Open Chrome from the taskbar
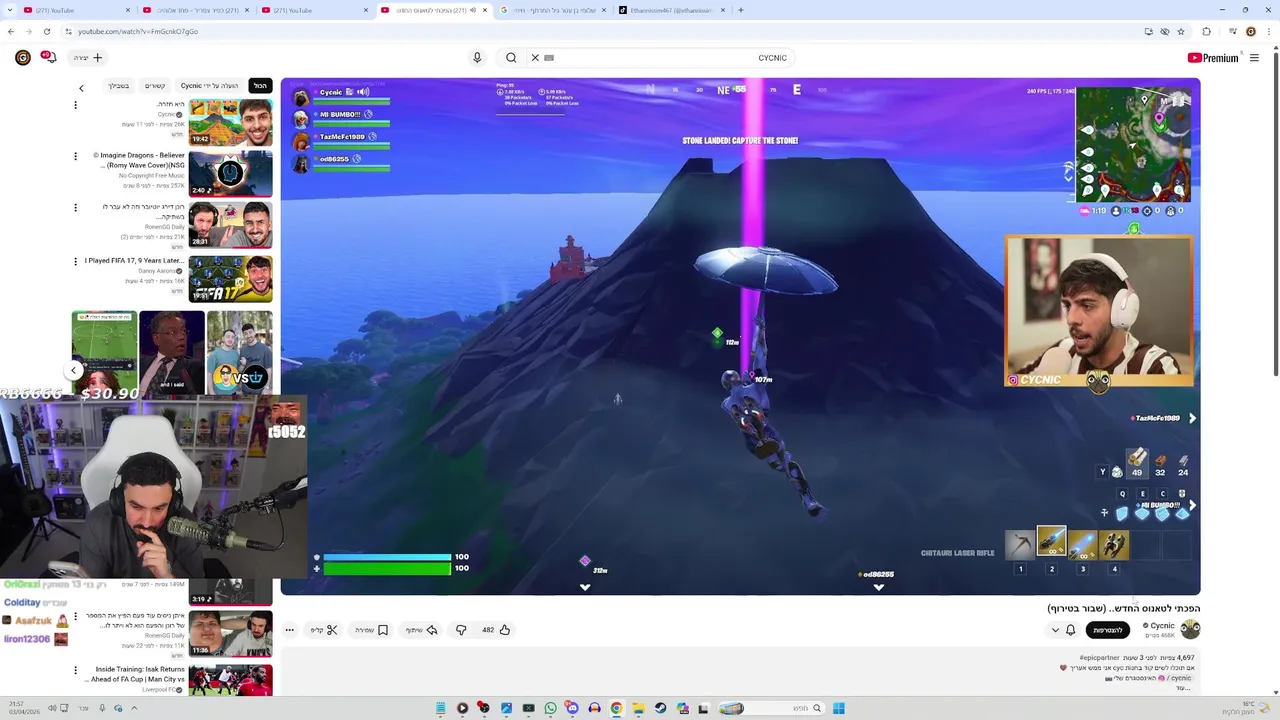The width and height of the screenshot is (1280, 720). click(x=616, y=708)
